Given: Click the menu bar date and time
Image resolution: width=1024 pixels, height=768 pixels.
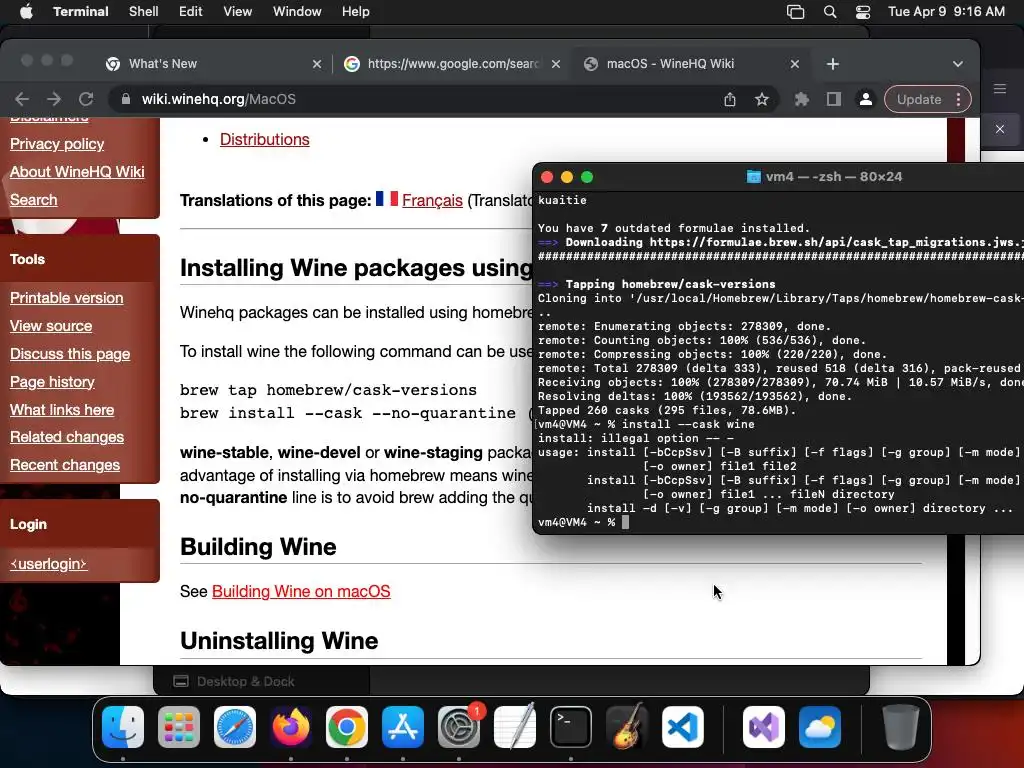Looking at the screenshot, I should (946, 12).
